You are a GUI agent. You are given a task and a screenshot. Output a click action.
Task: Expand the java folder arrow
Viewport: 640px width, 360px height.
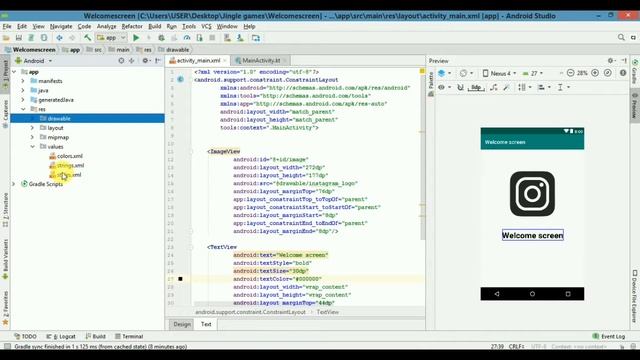23,90
